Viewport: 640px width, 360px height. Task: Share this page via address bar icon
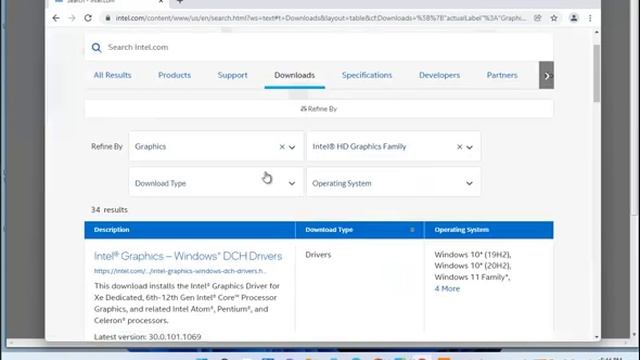point(538,18)
